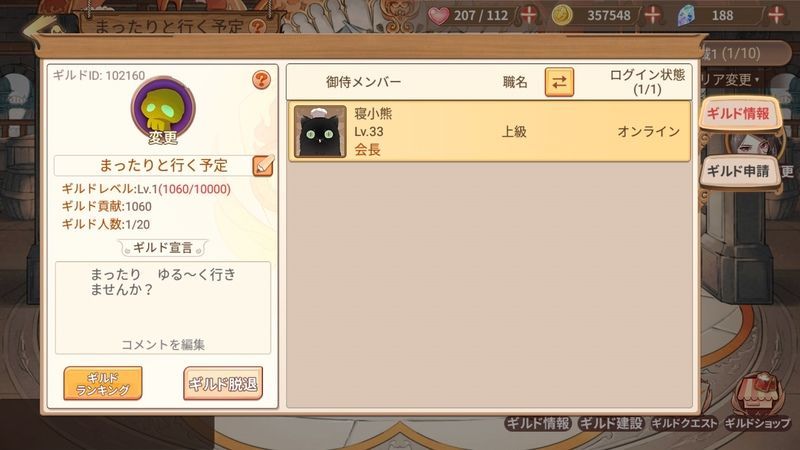Screen dimensions: 800x450
Task: Click the ギルド脱退 button
Action: click(223, 383)
